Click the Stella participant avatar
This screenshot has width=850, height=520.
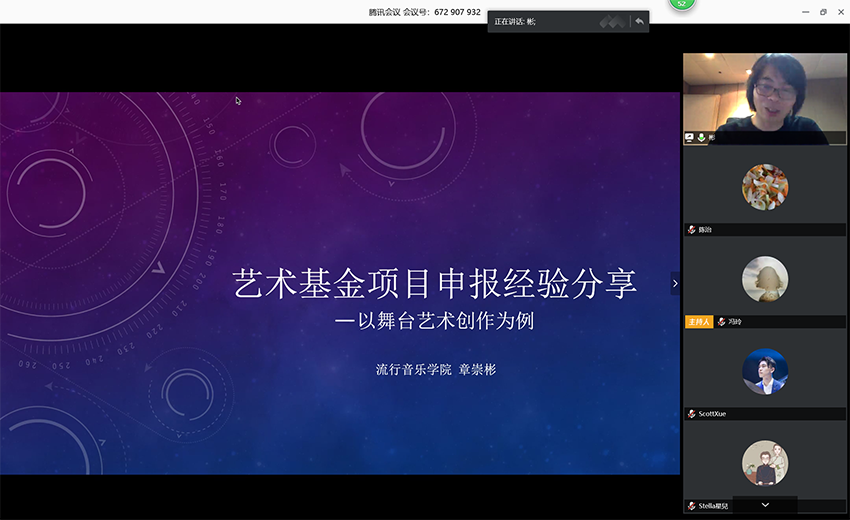tap(765, 463)
